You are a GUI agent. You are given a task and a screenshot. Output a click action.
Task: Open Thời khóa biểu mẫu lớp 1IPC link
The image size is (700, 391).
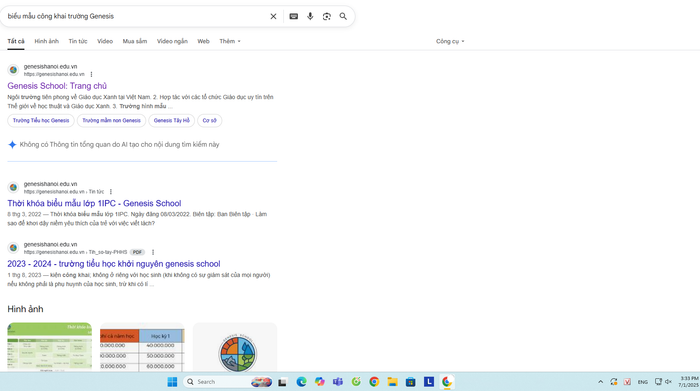click(x=94, y=203)
